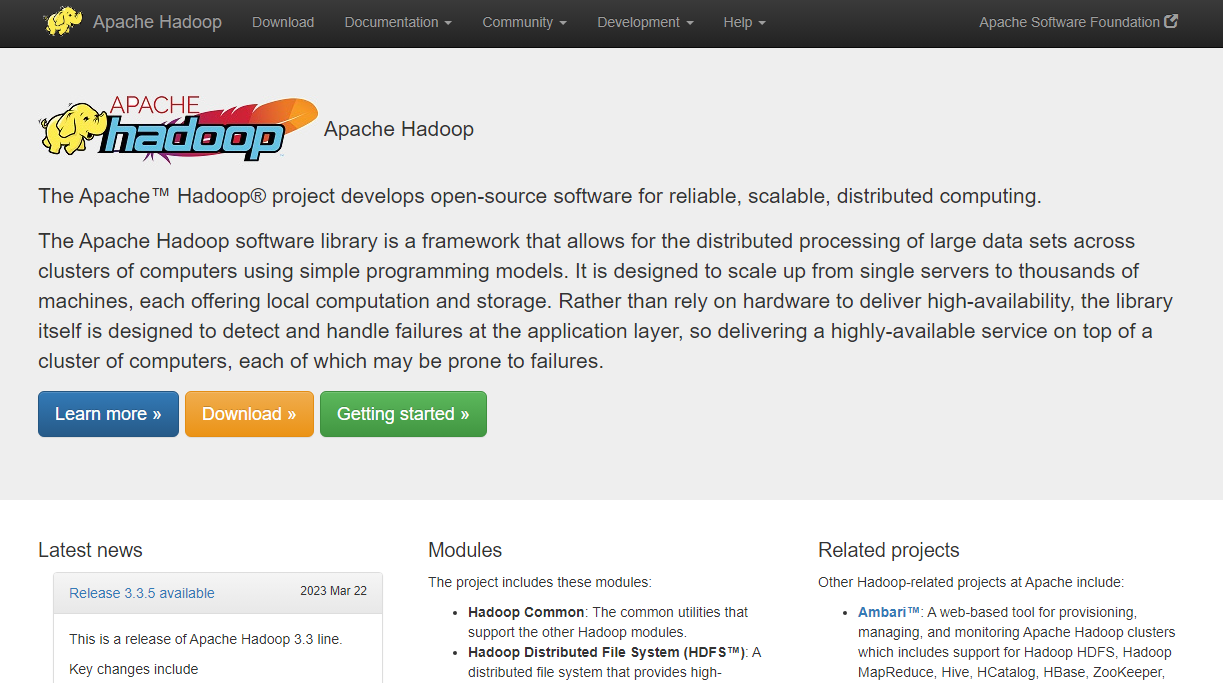The image size is (1223, 683).
Task: Click the Apache Hadoop title beside the logo
Action: pos(399,129)
